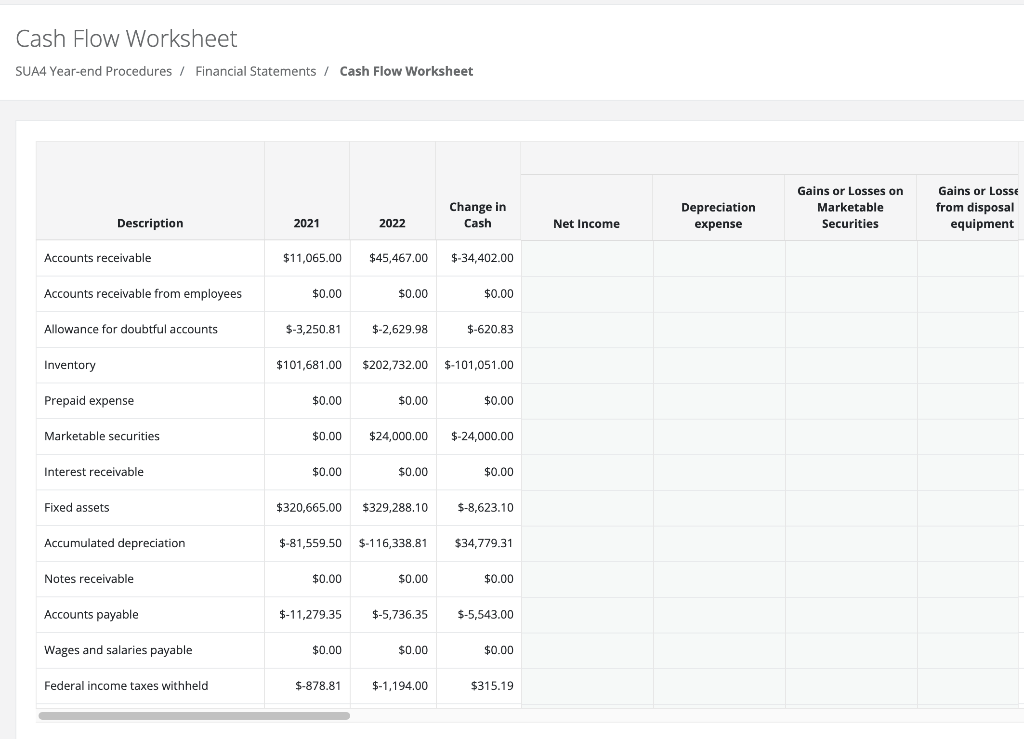
Task: Click the $34,779.31 change in cash value
Action: (x=484, y=543)
